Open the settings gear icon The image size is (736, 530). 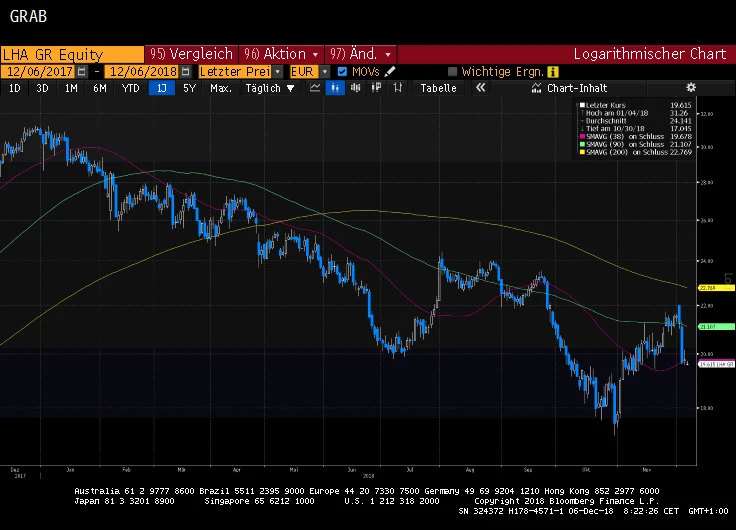coord(690,88)
